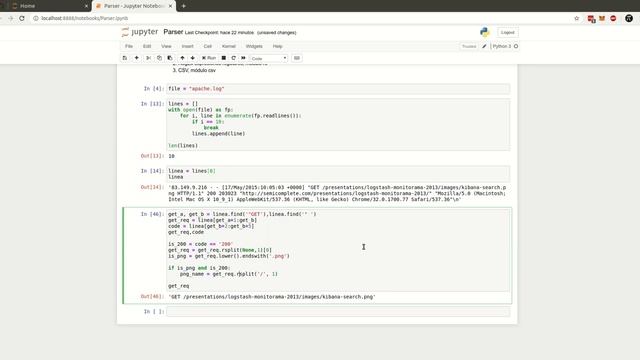The image size is (640, 360).
Task: Move the selected cell up
Action: [x=182, y=58]
